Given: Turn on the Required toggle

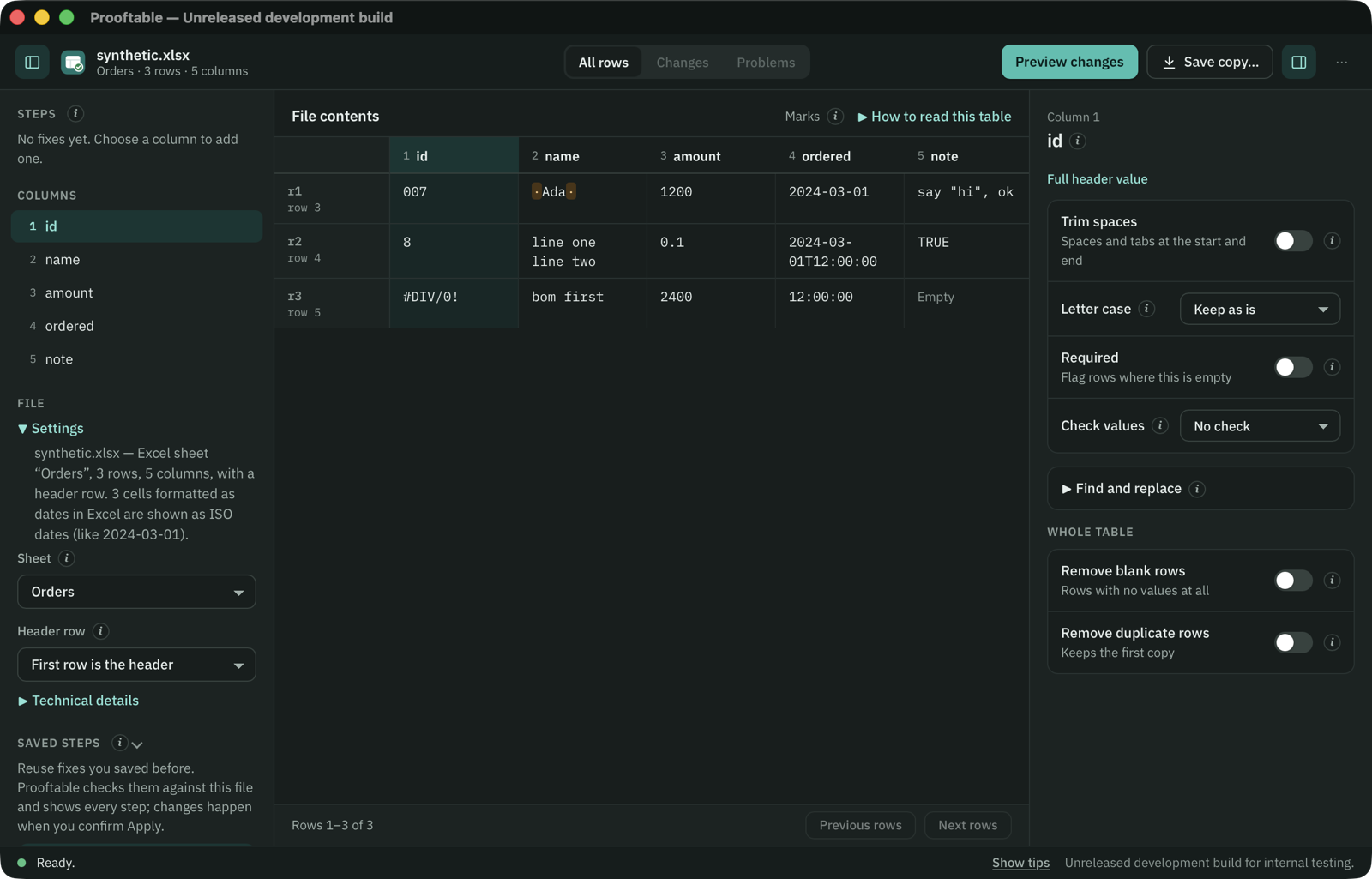Looking at the screenshot, I should tap(1293, 367).
